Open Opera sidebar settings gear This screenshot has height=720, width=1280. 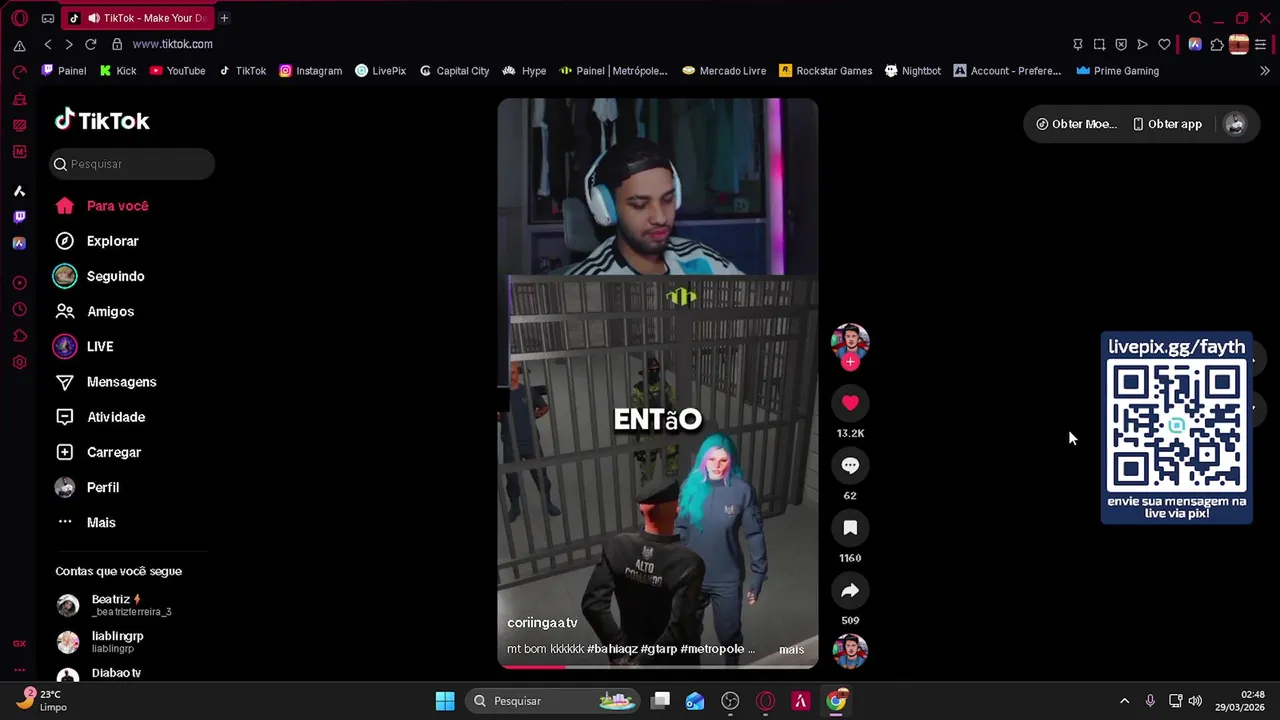[19, 362]
